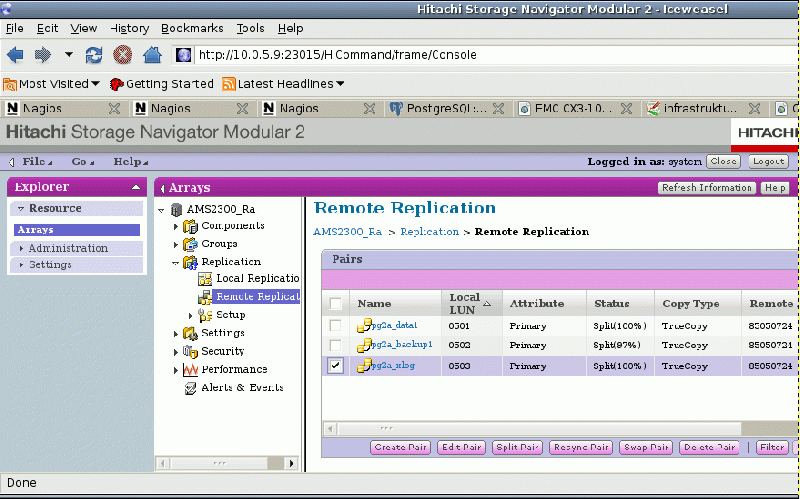Reload the page with the refresh icon
The height and width of the screenshot is (499, 800).
click(x=94, y=55)
